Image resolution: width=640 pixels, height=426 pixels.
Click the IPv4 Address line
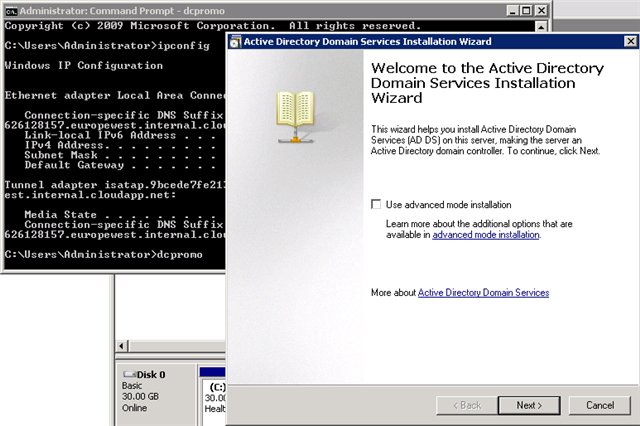pyautogui.click(x=120, y=145)
